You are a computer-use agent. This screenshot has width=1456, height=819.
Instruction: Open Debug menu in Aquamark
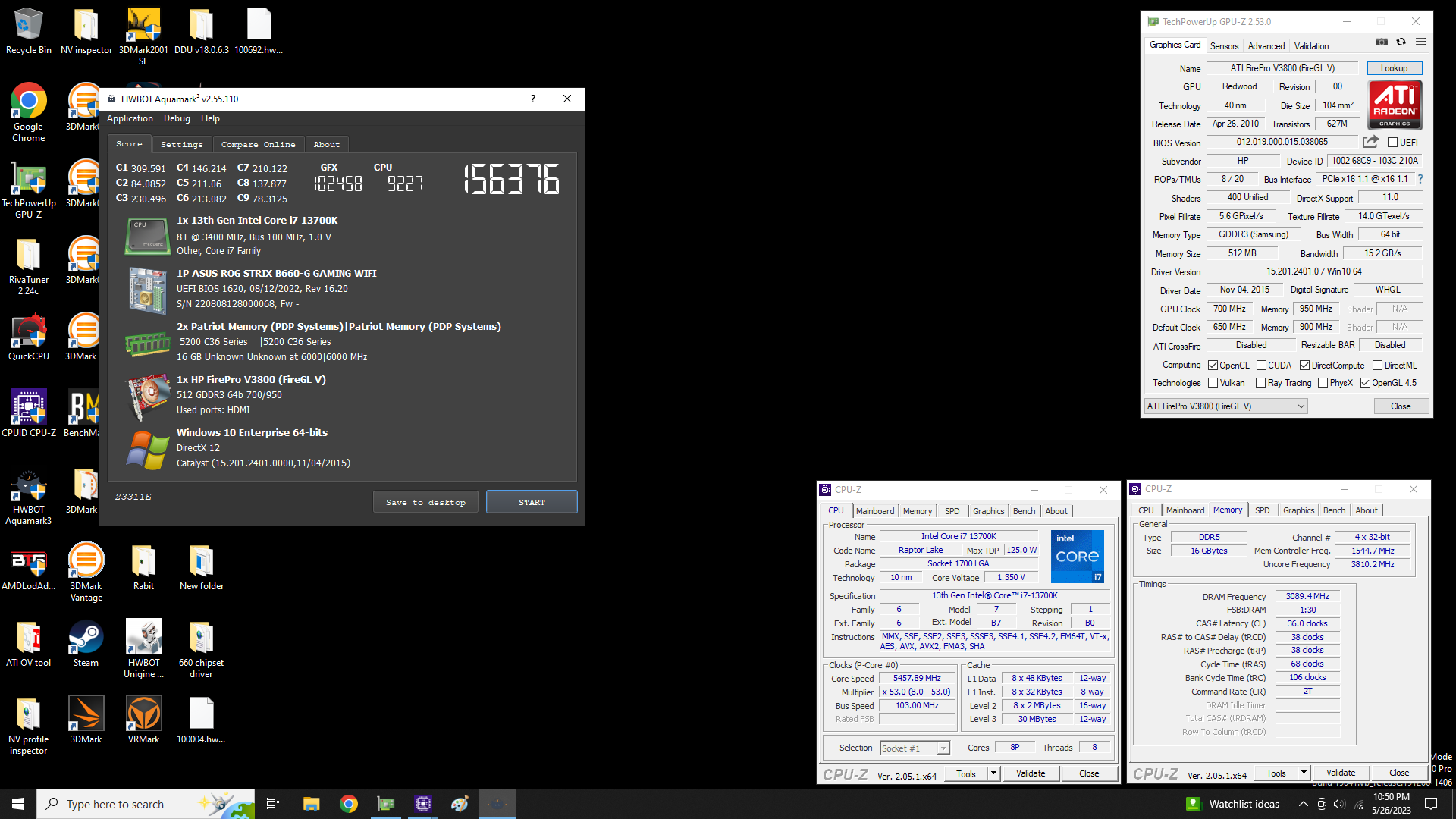point(177,118)
